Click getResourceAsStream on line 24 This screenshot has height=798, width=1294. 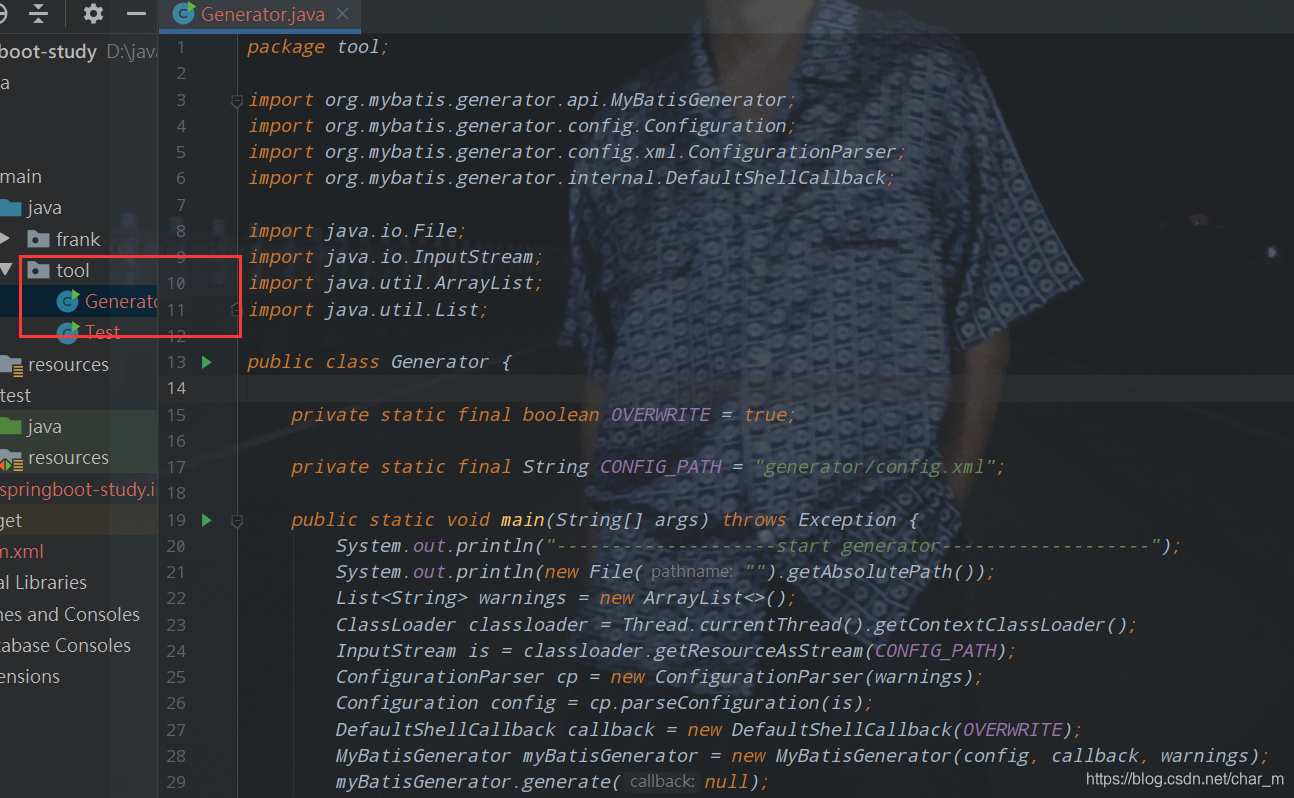pyautogui.click(x=759, y=651)
